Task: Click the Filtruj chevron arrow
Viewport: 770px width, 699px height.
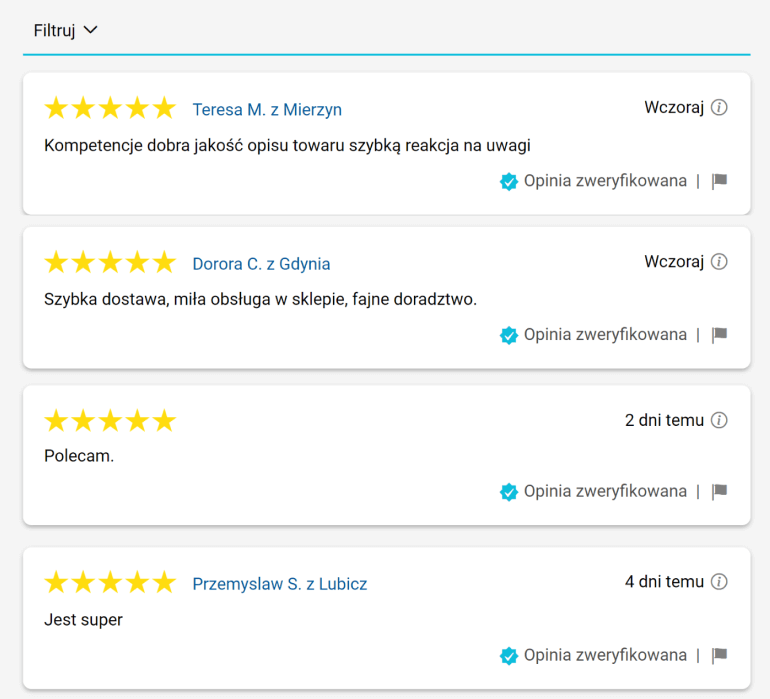Action: click(x=91, y=30)
